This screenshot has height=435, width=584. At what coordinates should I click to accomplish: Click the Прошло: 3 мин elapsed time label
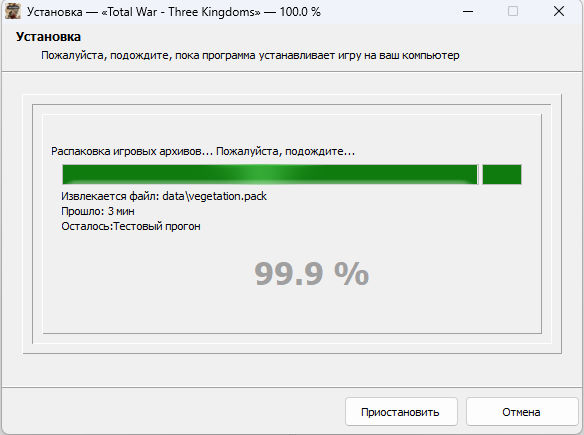pyautogui.click(x=98, y=211)
